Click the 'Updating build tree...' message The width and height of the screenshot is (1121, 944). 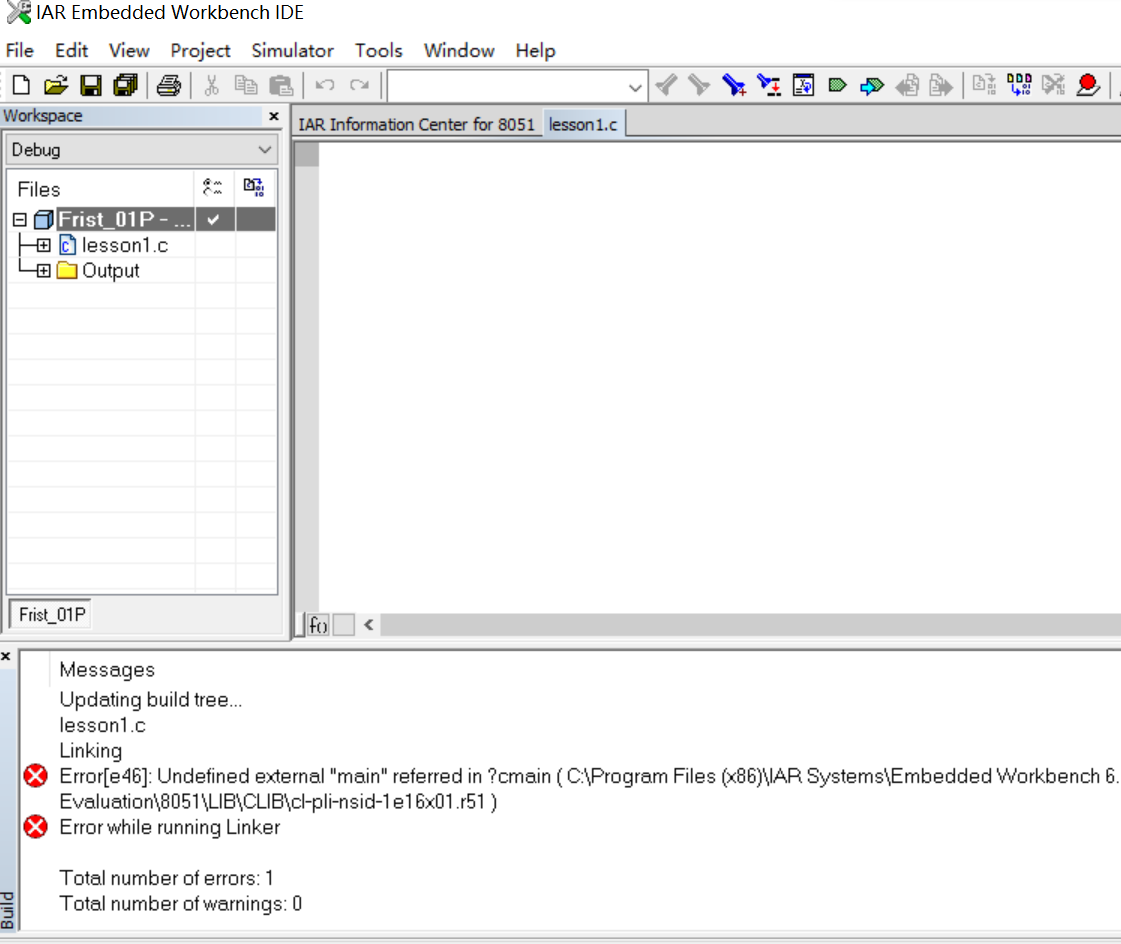[x=151, y=699]
